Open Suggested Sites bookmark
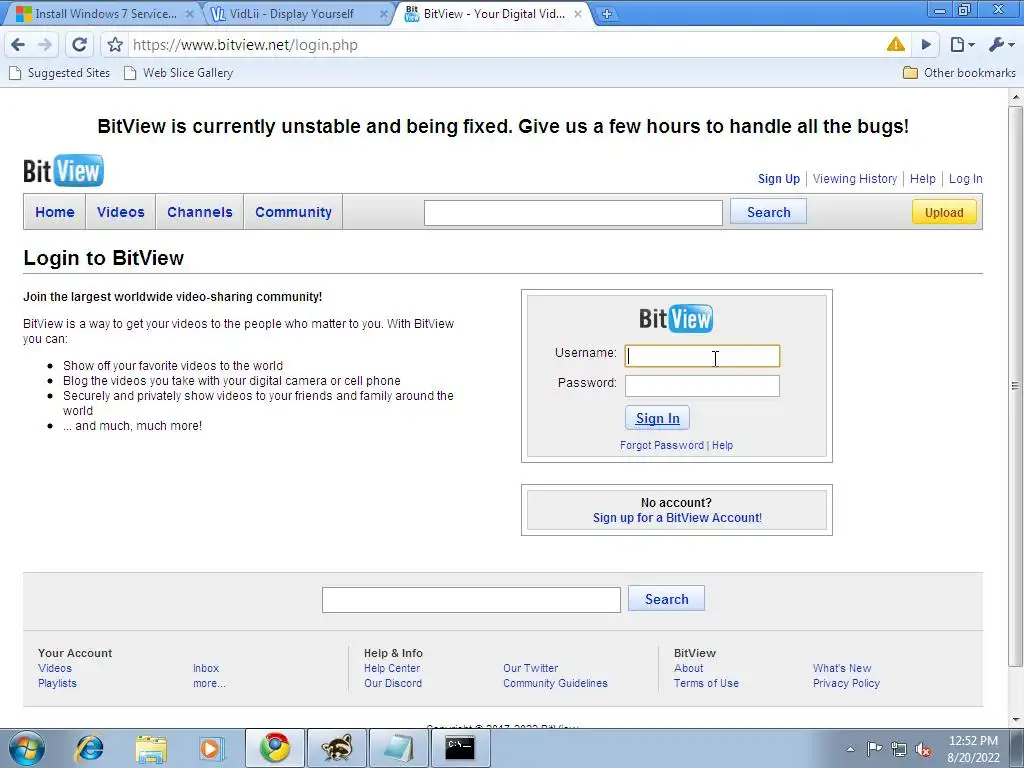Viewport: 1024px width, 768px height. [x=59, y=72]
